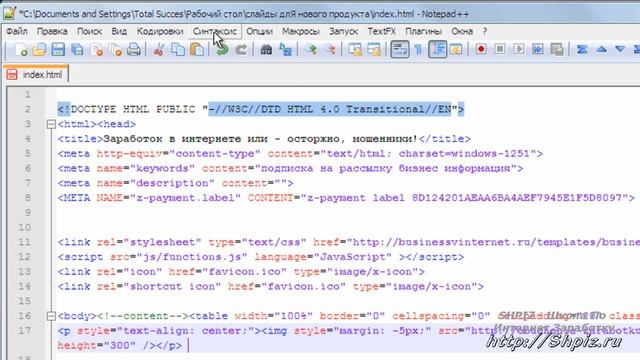This screenshot has width=640, height=360.
Task: Open the Опции menu
Action: tap(260, 31)
